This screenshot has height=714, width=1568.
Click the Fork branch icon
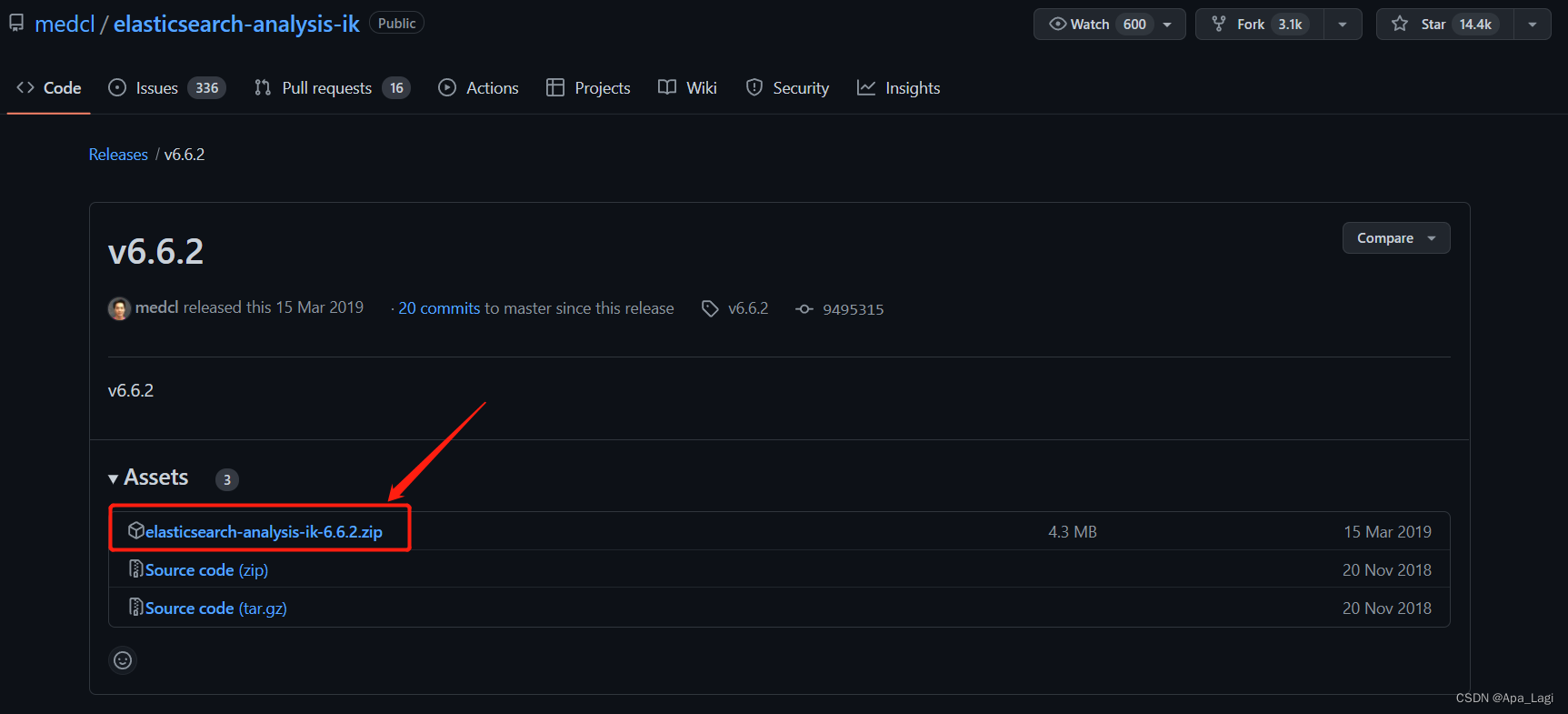[1219, 24]
